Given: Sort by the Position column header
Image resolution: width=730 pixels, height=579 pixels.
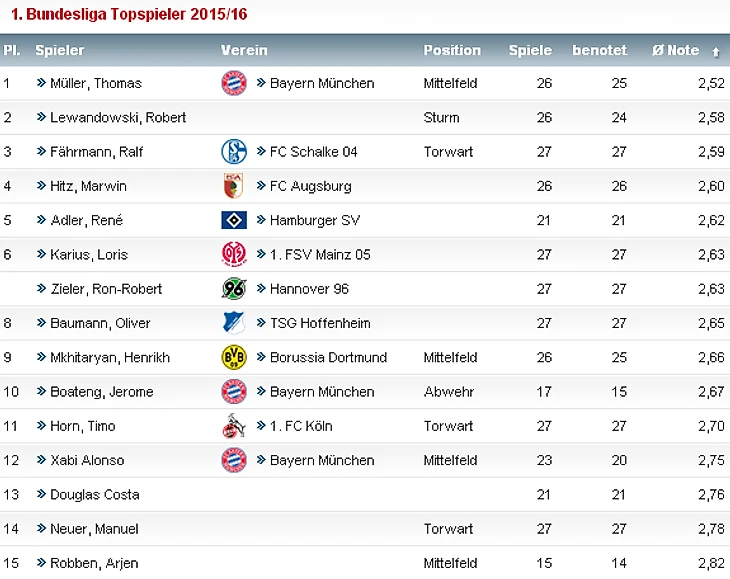Looking at the screenshot, I should tap(452, 50).
